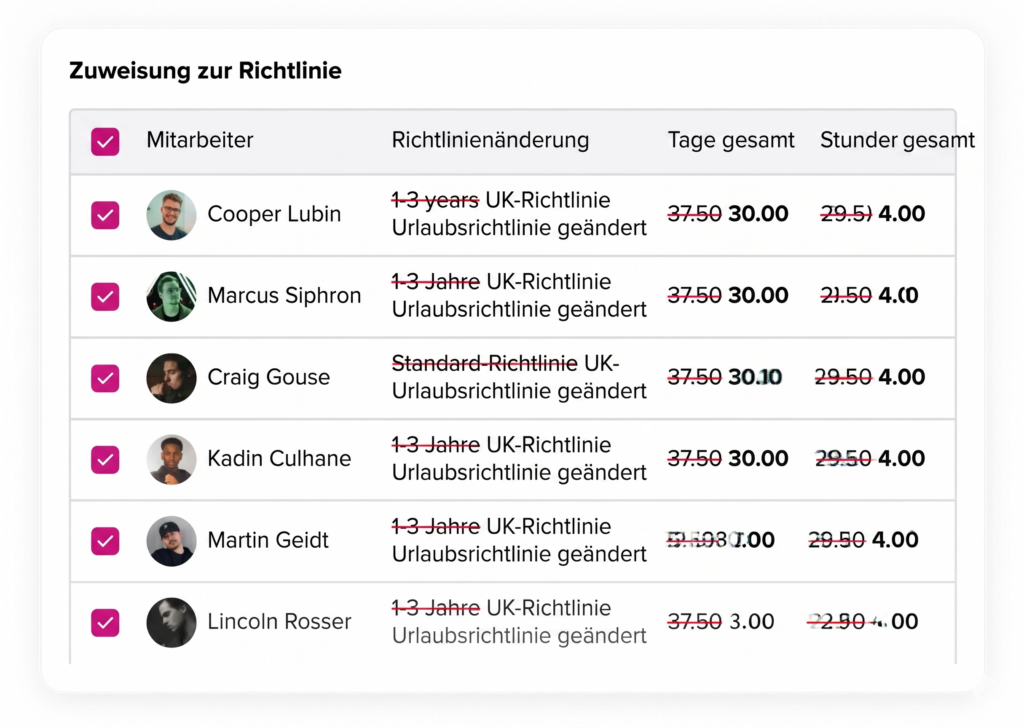This screenshot has height=728, width=1024.
Task: Click the Richtlinienänderung column header
Action: tap(490, 140)
